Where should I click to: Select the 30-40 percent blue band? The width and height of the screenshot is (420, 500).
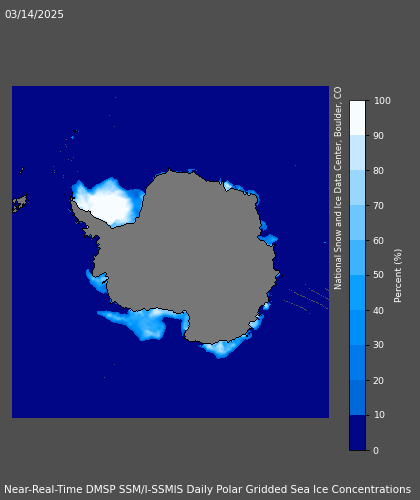click(x=357, y=328)
